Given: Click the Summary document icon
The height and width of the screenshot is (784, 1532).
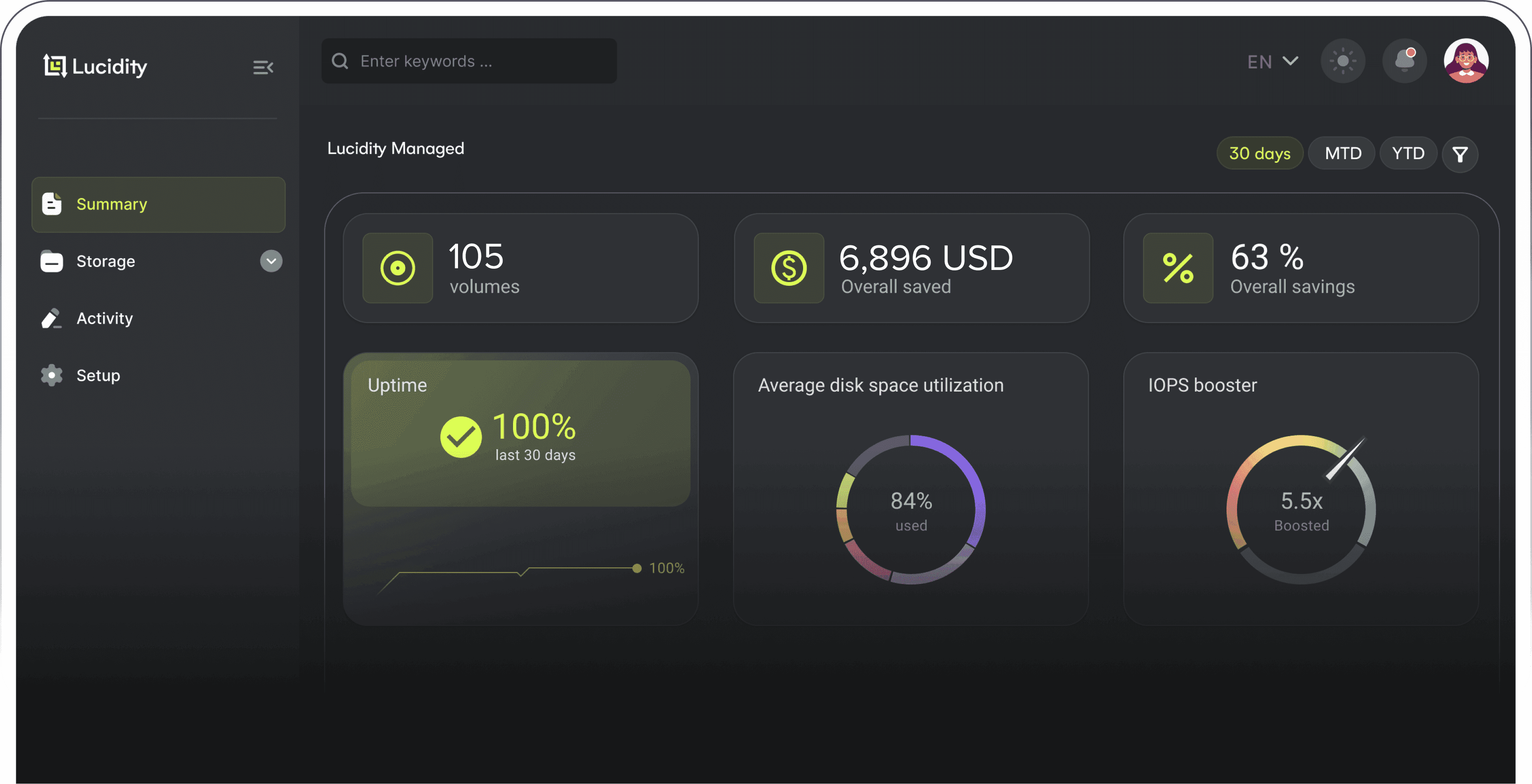Looking at the screenshot, I should tap(52, 204).
